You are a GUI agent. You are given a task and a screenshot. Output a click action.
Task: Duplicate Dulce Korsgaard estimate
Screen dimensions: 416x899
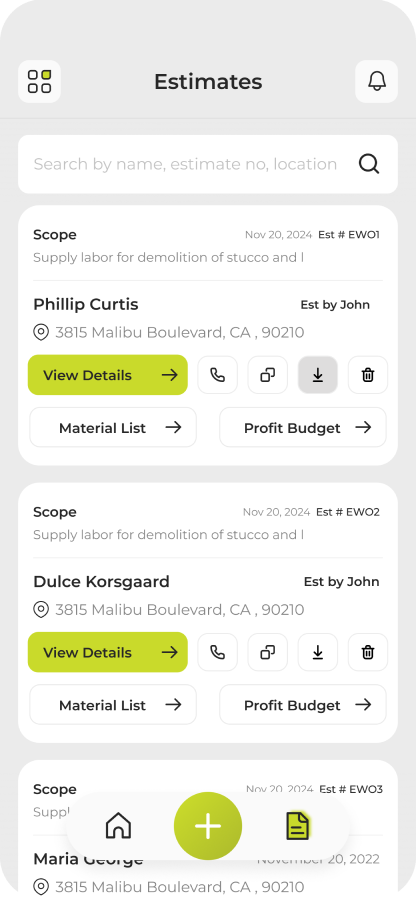[268, 652]
